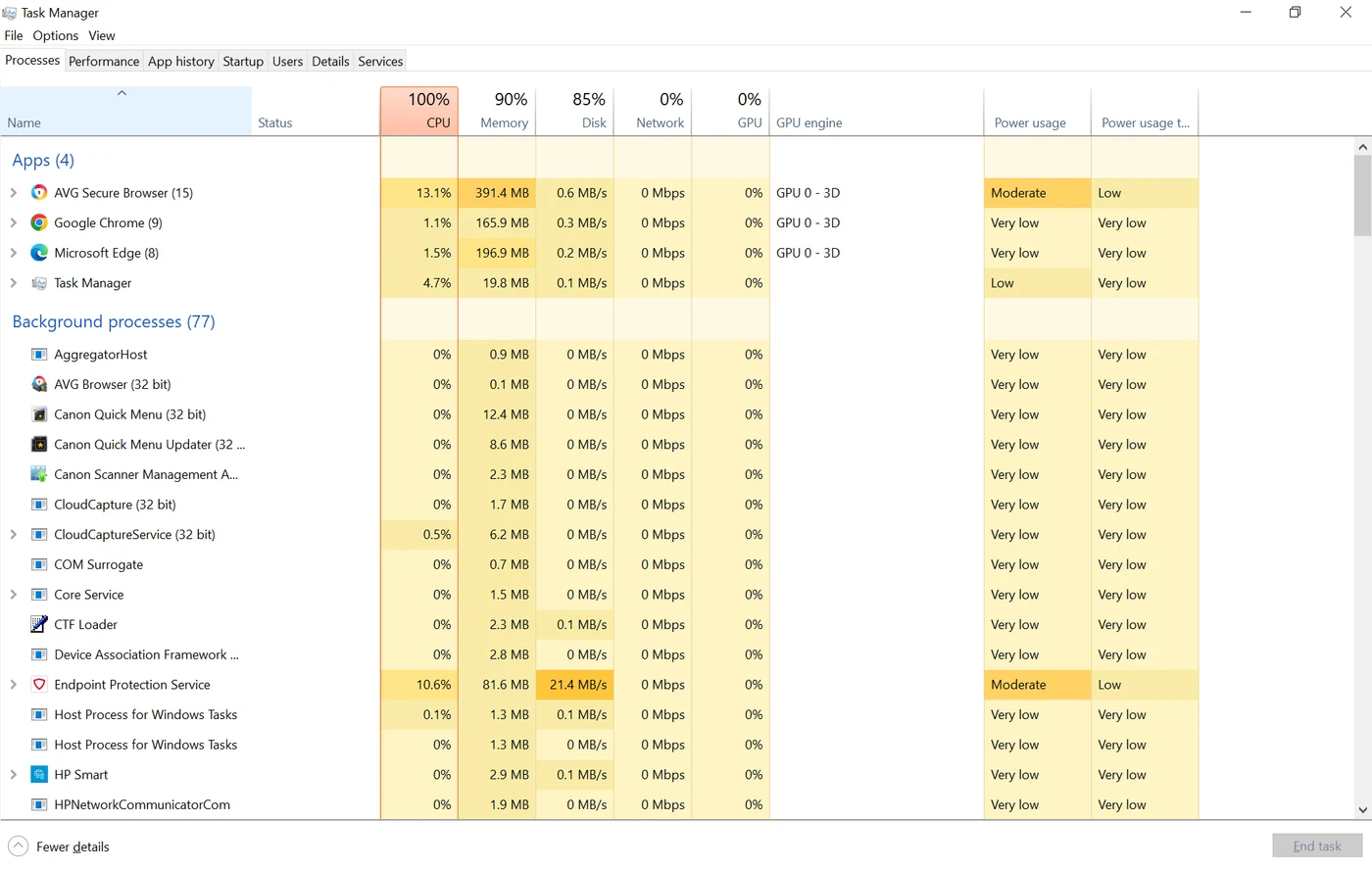Sort by the Power usage trend column
This screenshot has width=1372, height=870.
point(1145,111)
